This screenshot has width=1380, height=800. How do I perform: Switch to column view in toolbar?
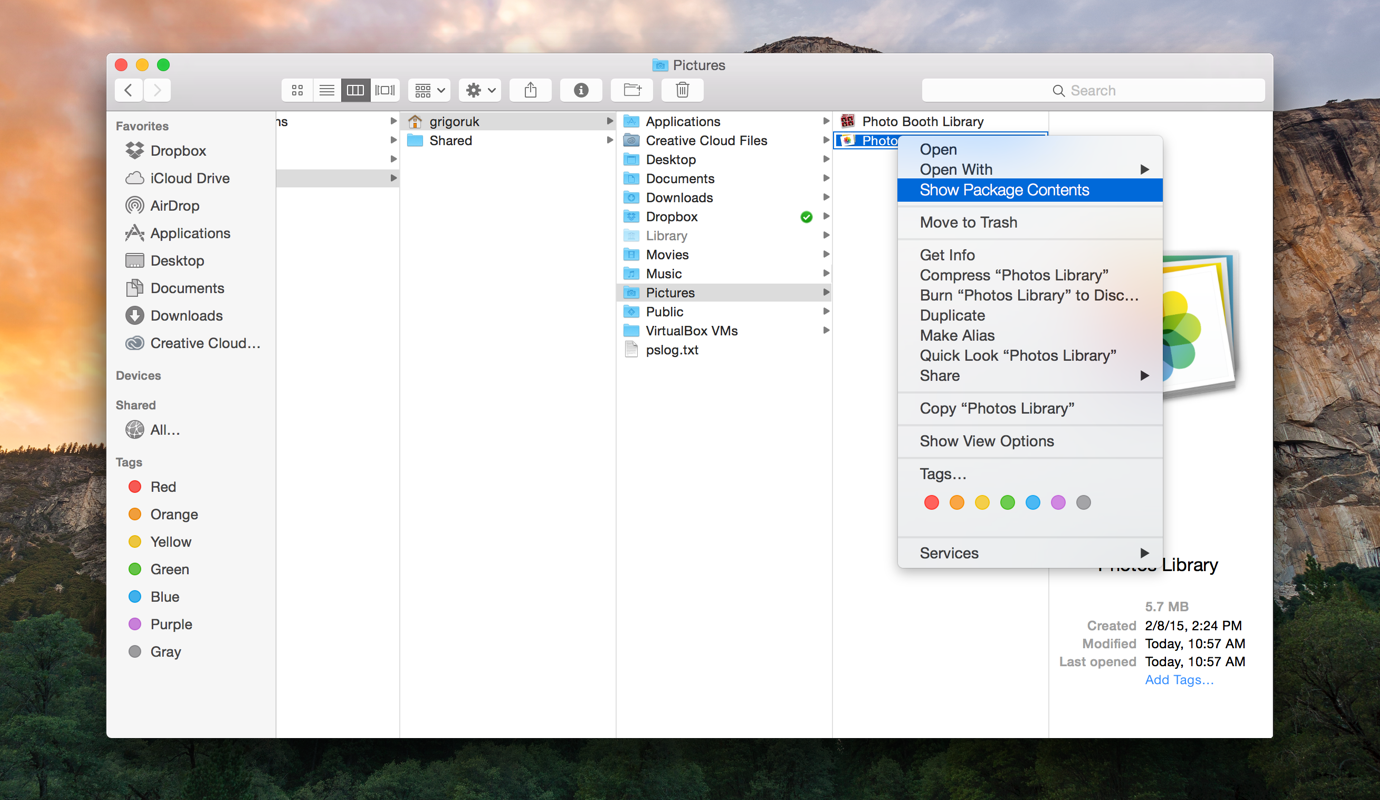[x=355, y=90]
